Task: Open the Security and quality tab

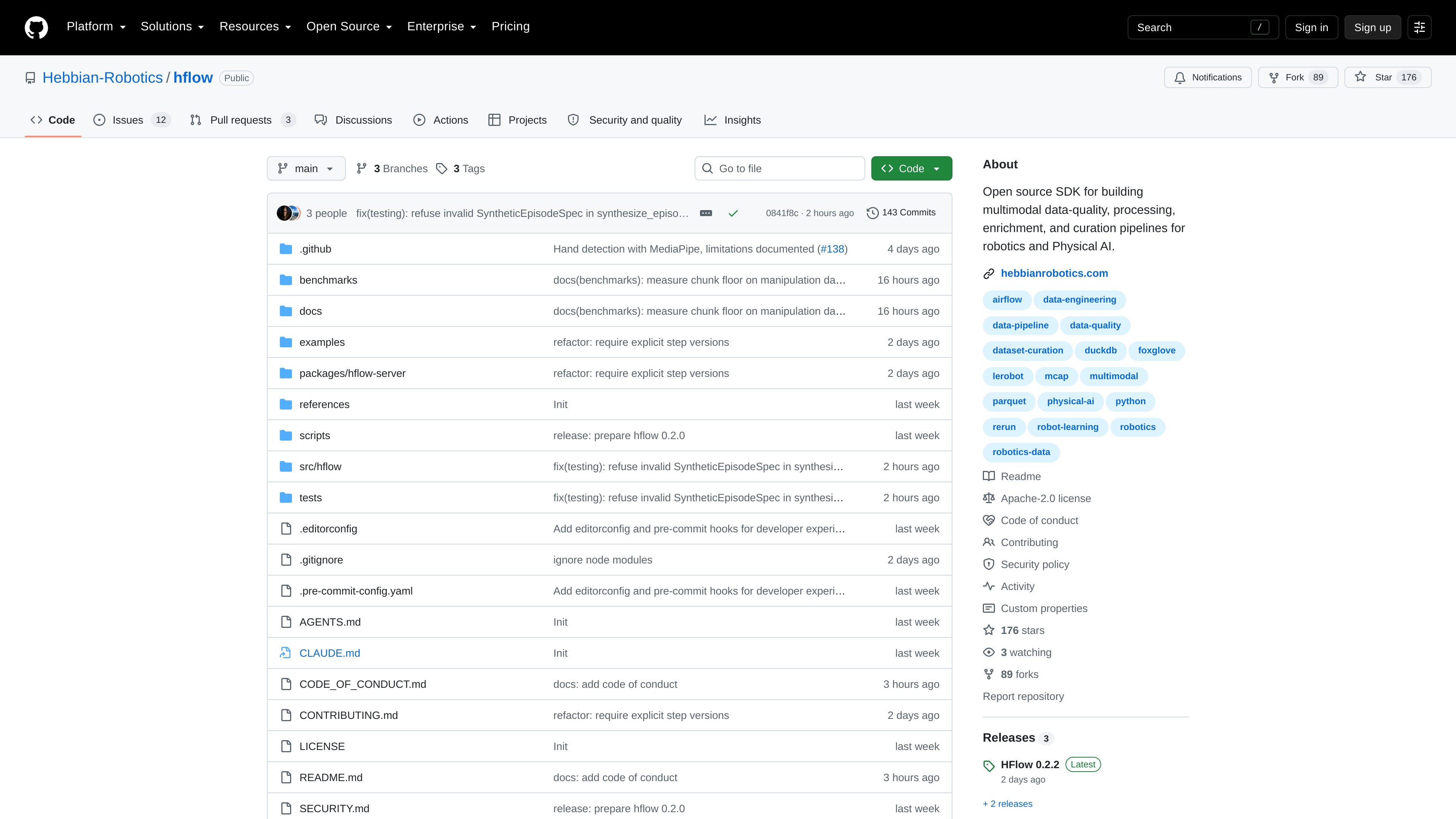Action: coord(624,120)
